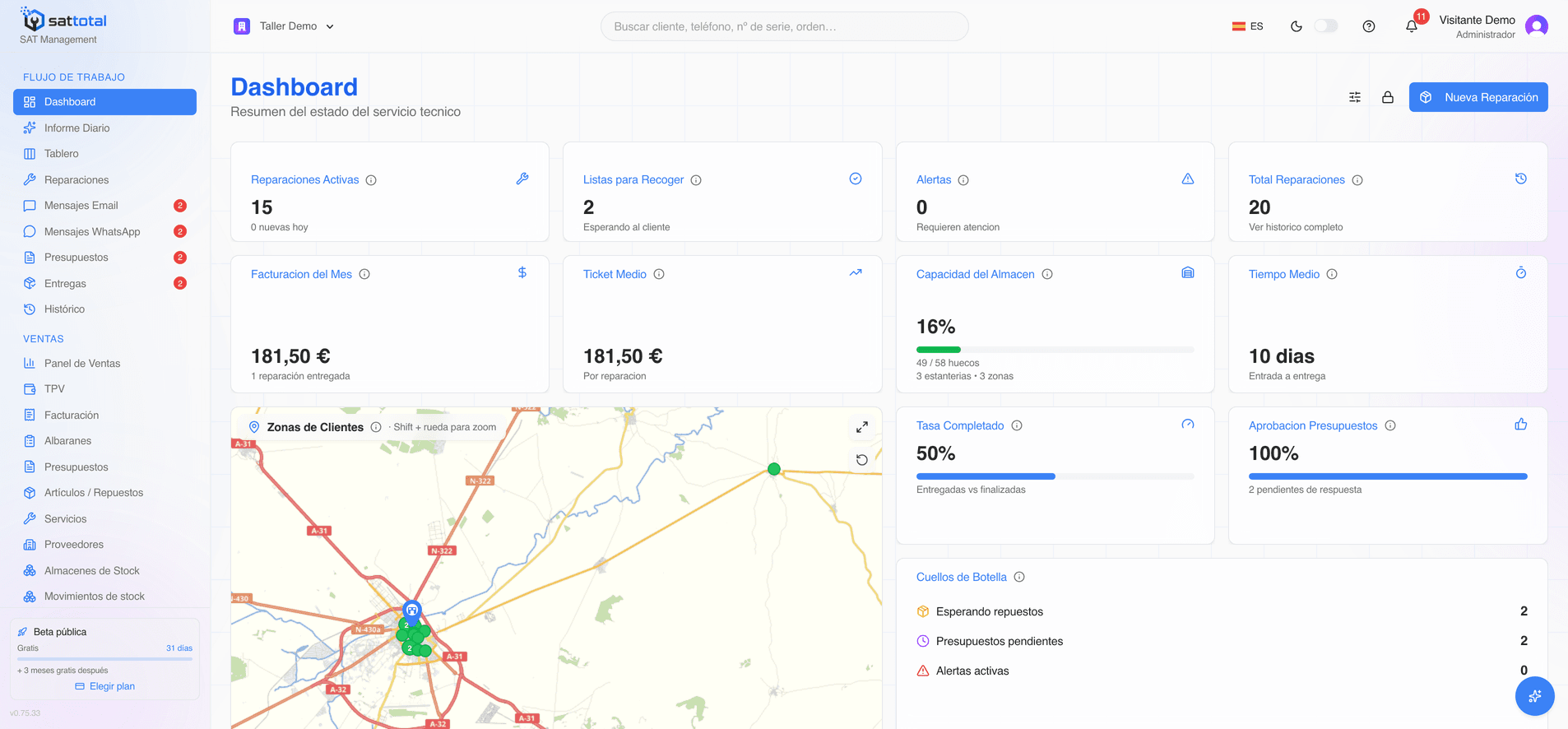Click the warning triangle on Alertas card
The image size is (1568, 729).
point(1188,179)
